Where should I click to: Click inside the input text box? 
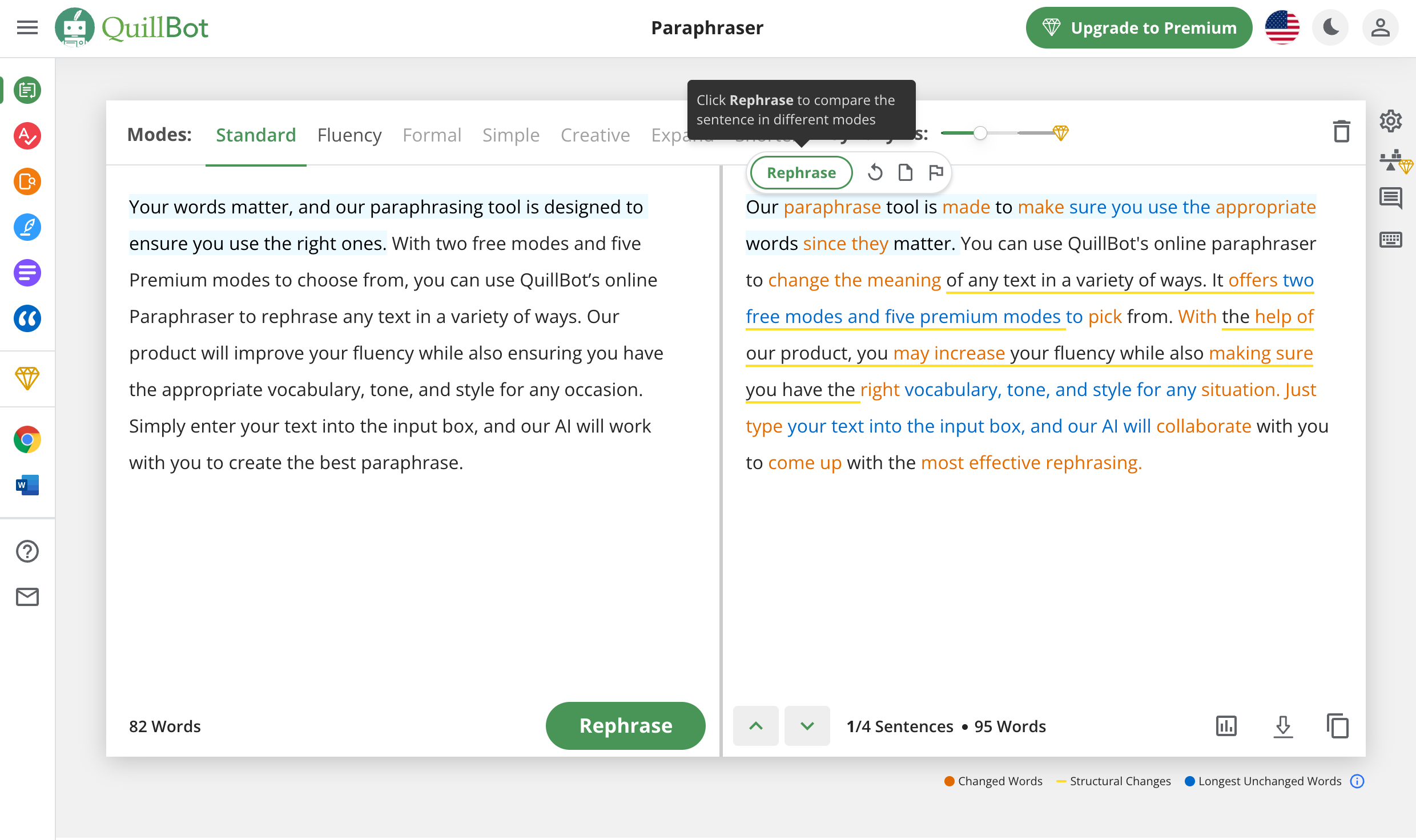412,434
